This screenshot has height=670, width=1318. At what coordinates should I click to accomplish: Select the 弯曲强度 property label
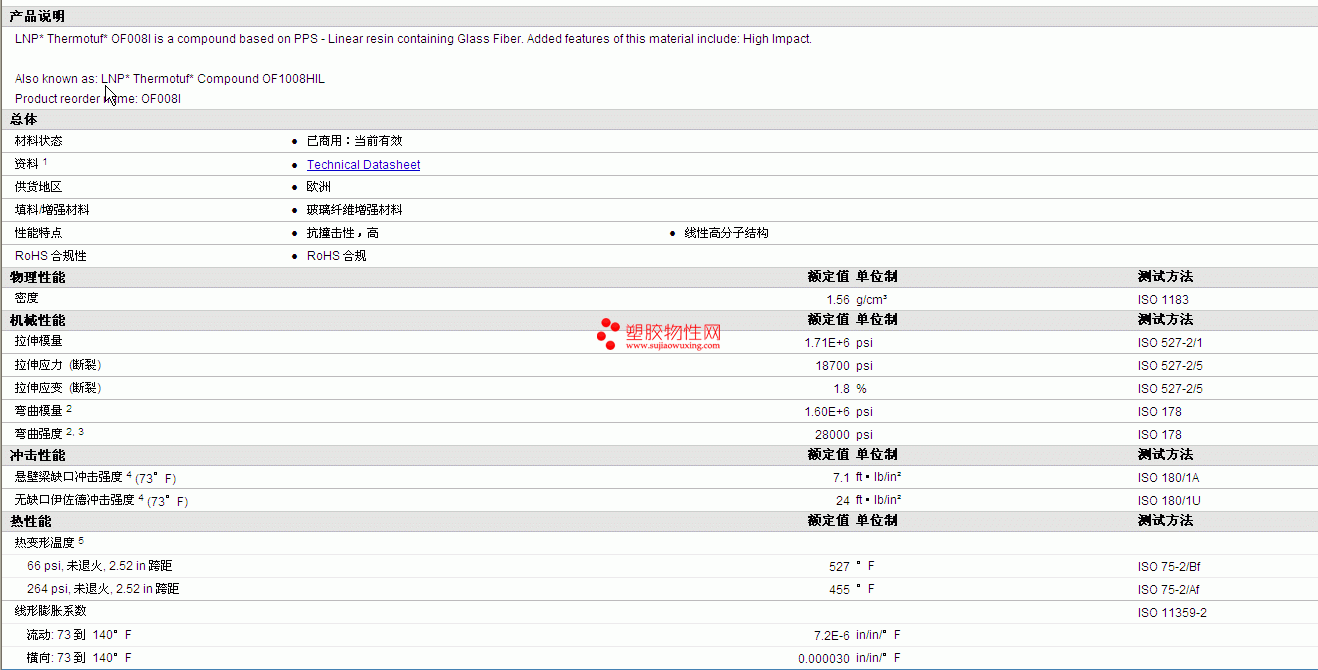(x=38, y=434)
